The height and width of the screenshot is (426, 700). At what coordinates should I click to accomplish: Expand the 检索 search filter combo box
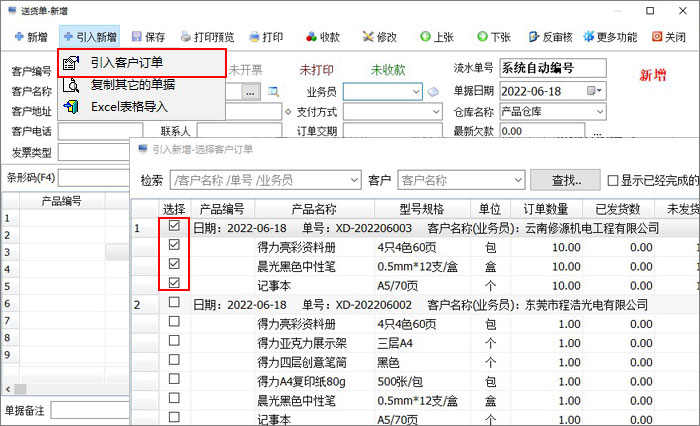tap(352, 180)
